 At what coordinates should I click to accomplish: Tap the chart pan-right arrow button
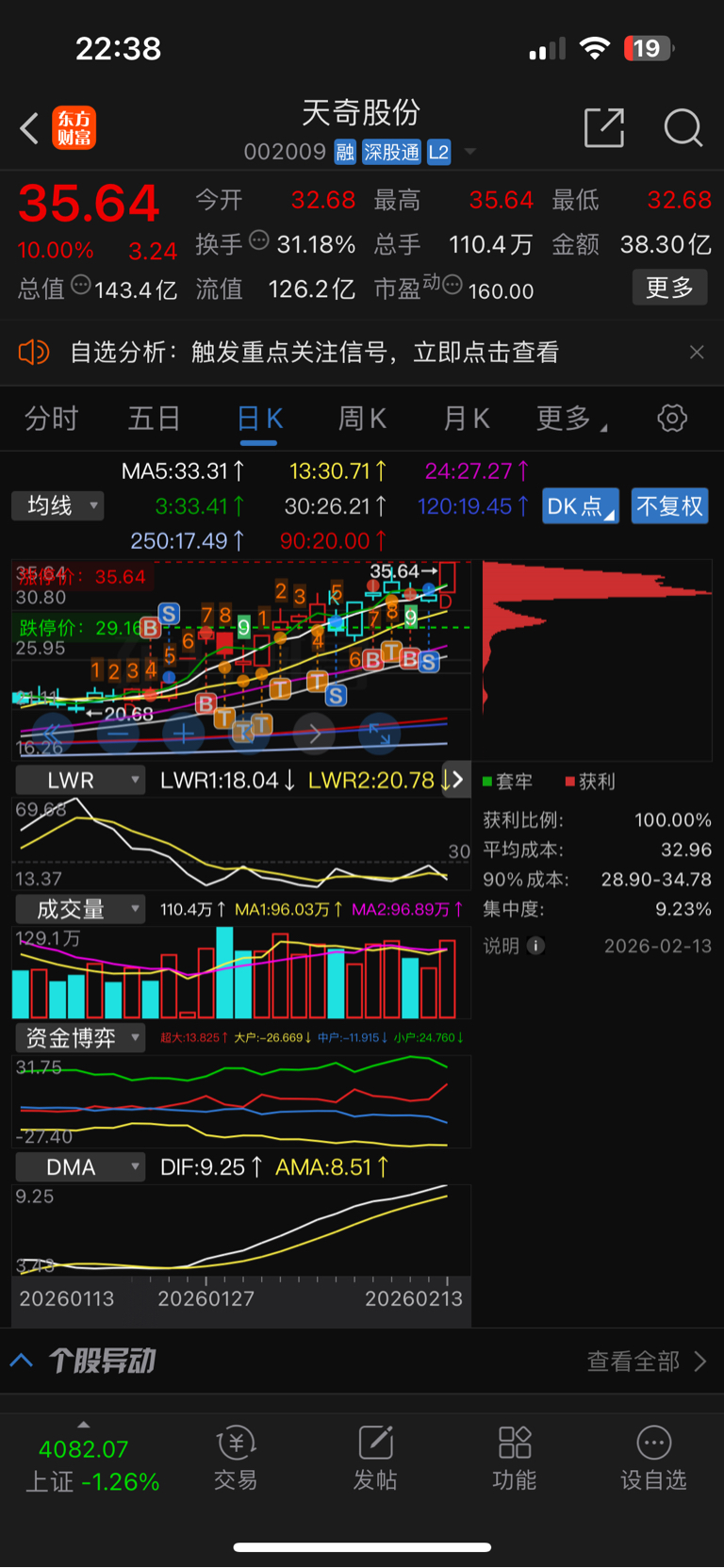(315, 733)
